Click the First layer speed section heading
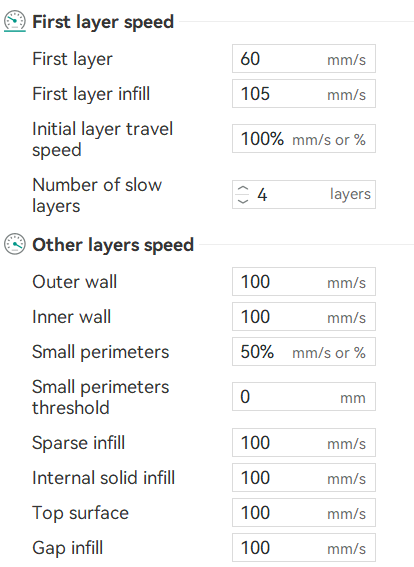 coord(103,22)
